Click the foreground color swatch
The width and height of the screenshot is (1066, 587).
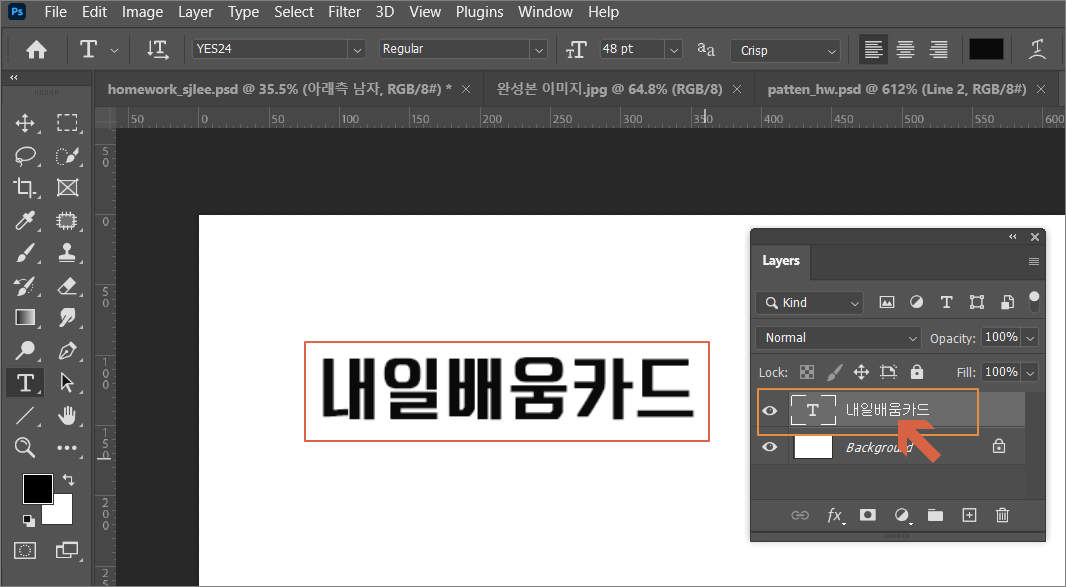(37, 488)
